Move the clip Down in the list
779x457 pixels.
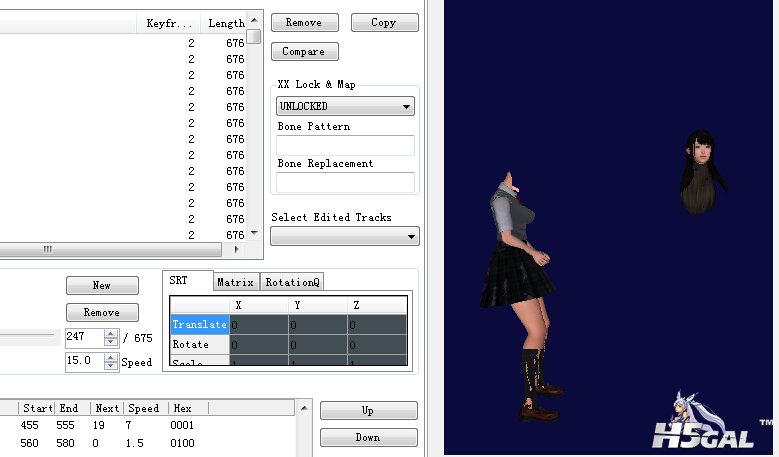click(368, 437)
